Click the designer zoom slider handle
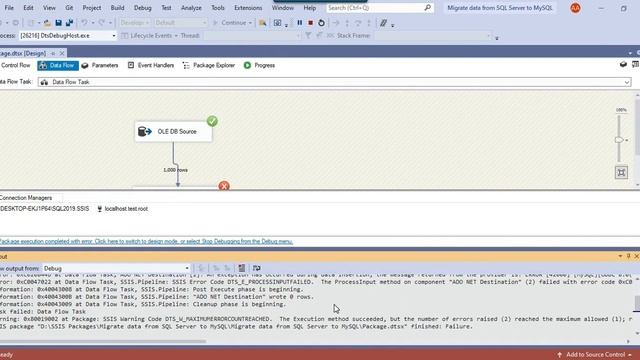This screenshot has height=360, width=640. [x=619, y=140]
